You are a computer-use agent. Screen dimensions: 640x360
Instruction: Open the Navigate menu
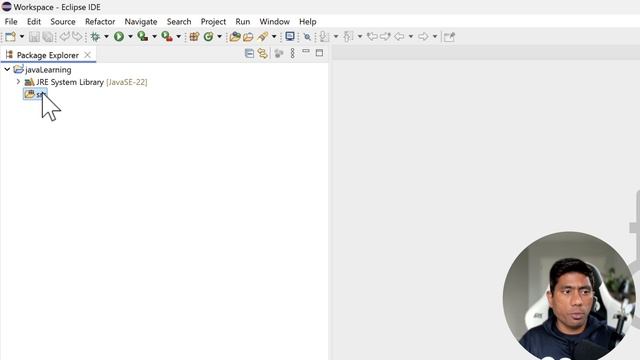(141, 22)
